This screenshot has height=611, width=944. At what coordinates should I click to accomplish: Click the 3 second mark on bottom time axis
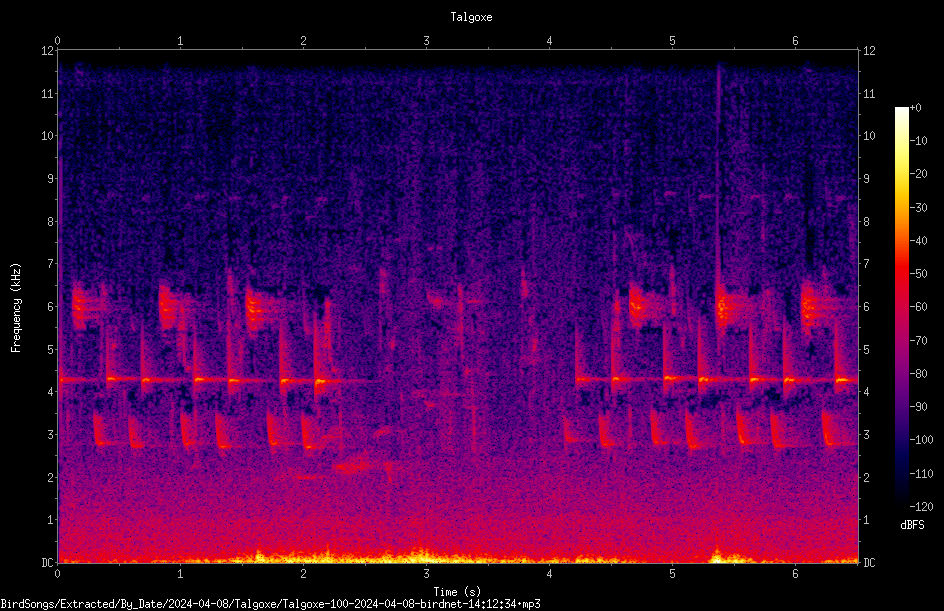426,574
